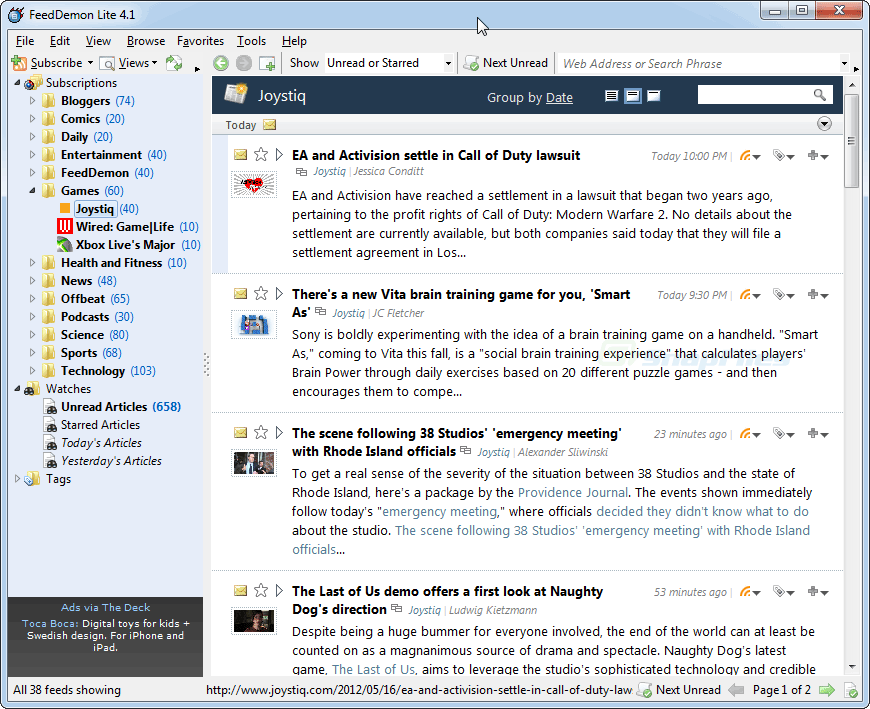Click the grey forward navigation arrow
Screen dimensions: 870x709
(244, 63)
